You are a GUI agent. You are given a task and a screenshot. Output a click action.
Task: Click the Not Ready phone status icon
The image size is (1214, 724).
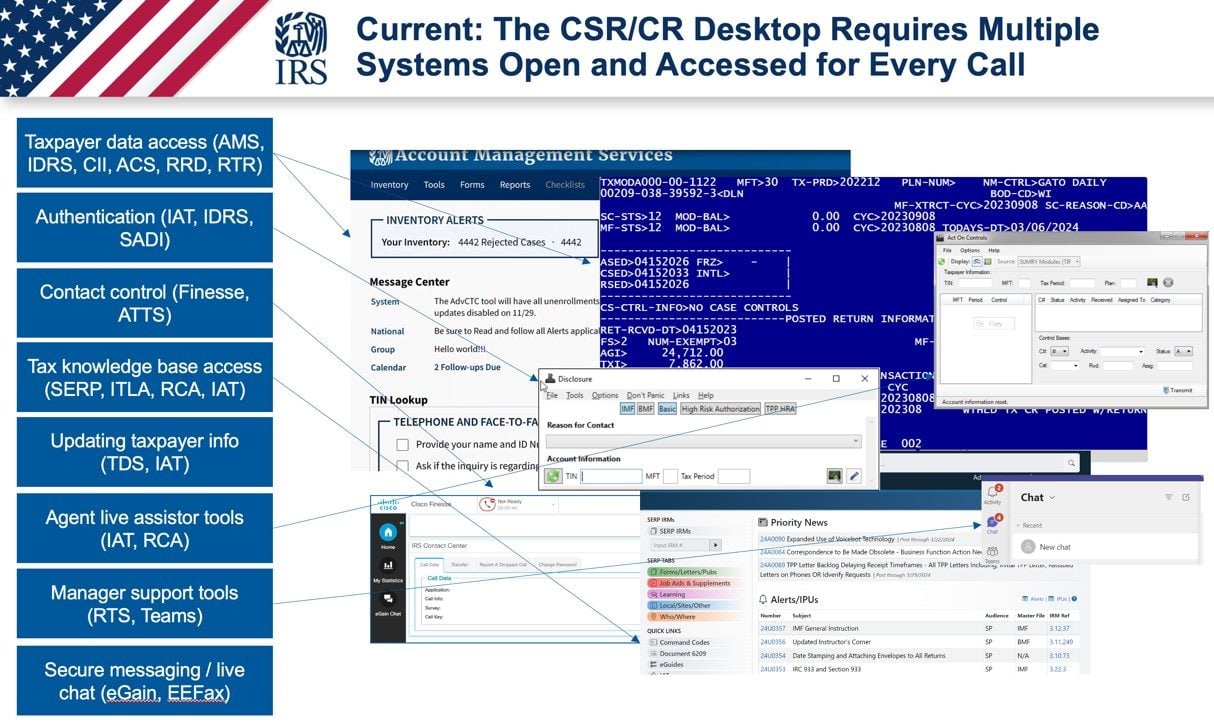[x=488, y=505]
